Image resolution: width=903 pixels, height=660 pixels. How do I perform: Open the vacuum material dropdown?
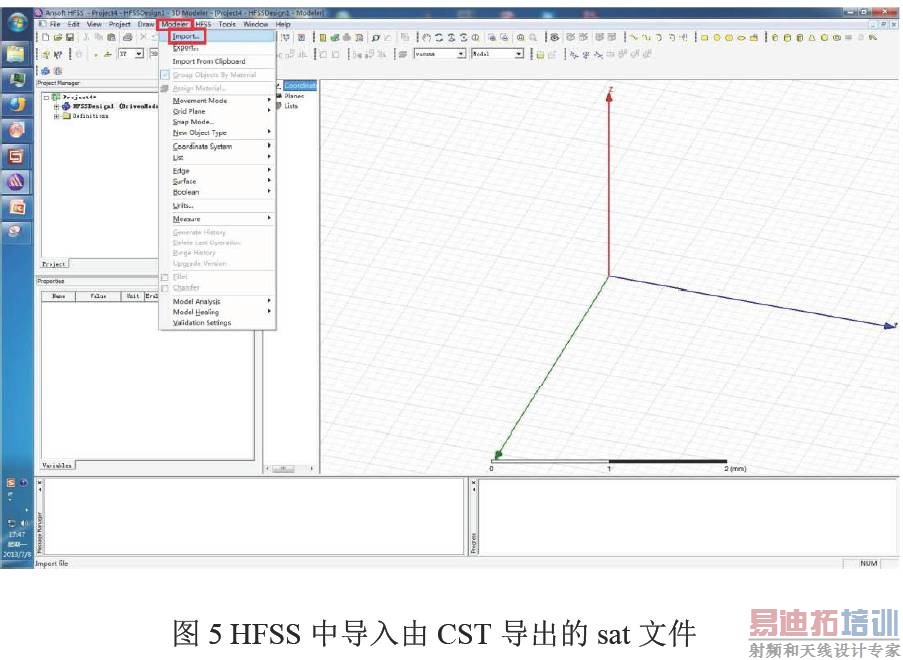461,54
